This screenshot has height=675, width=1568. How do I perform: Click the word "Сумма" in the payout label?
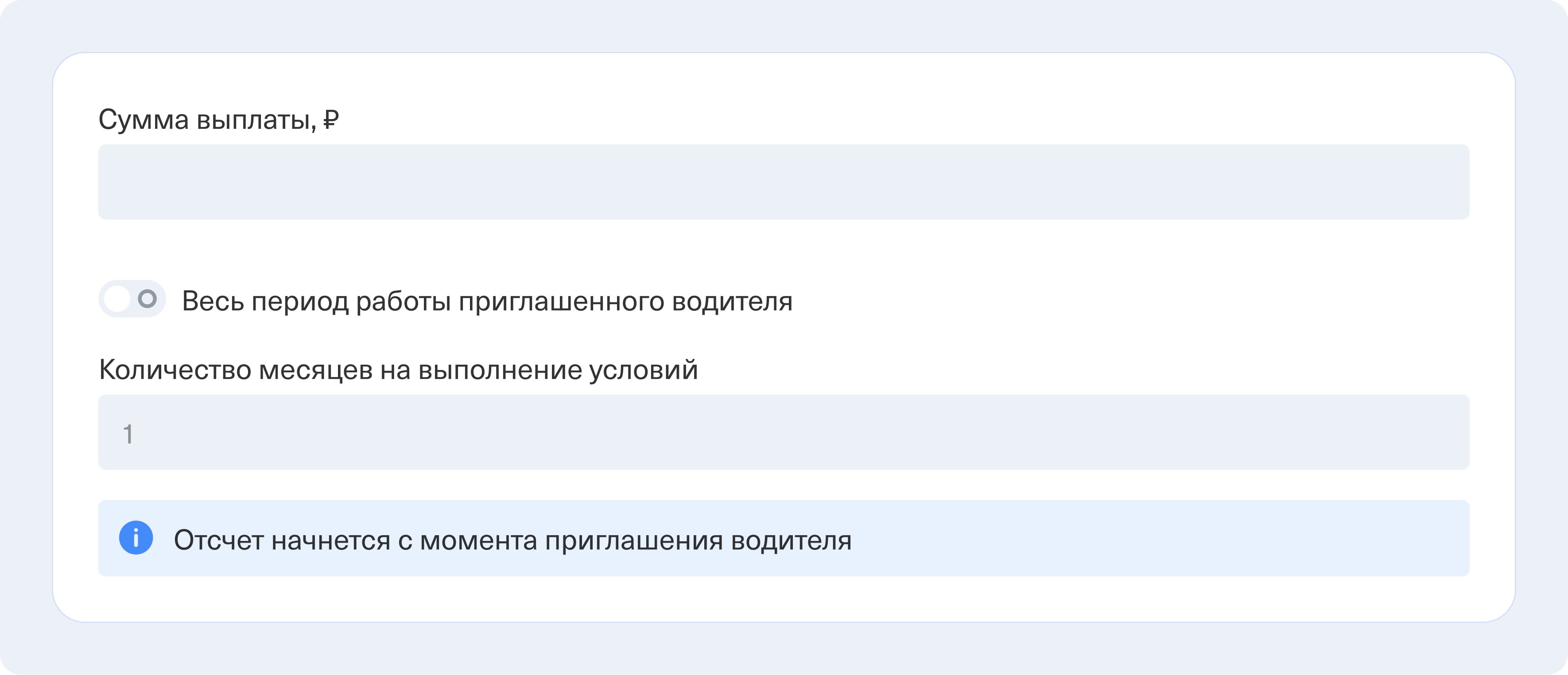click(144, 120)
